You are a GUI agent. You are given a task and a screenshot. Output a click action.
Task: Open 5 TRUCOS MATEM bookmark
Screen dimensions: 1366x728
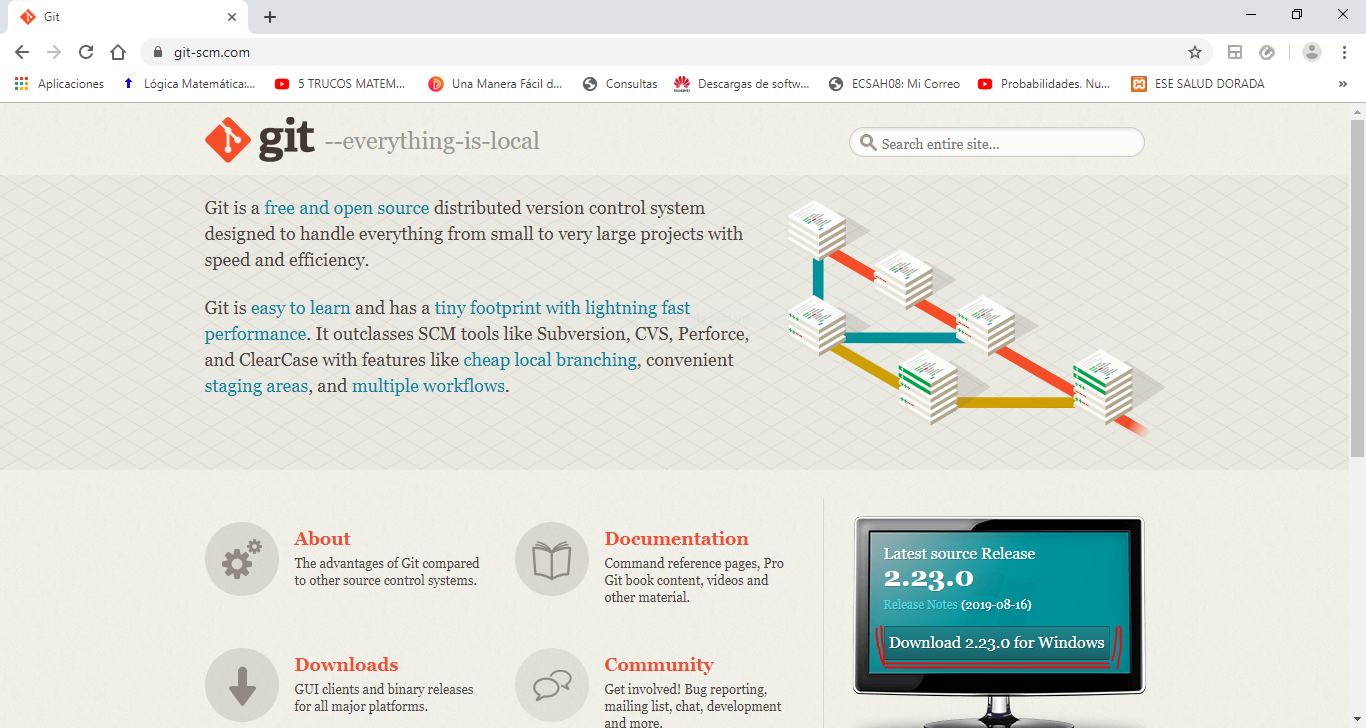point(340,84)
